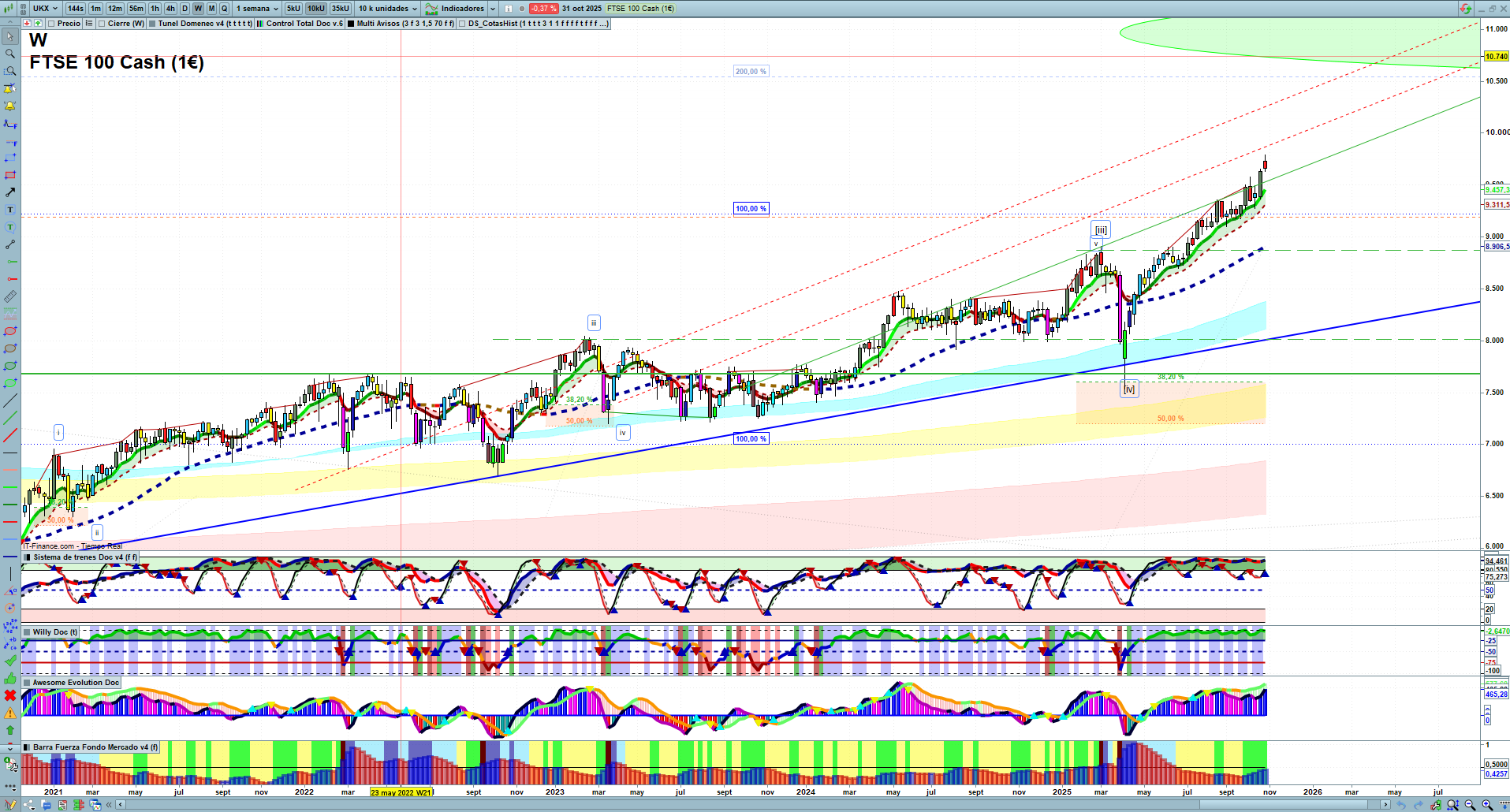The width and height of the screenshot is (1510, 812).
Task: Toggle Awesome Evolution Doc visibility box
Action: pyautogui.click(x=27, y=683)
